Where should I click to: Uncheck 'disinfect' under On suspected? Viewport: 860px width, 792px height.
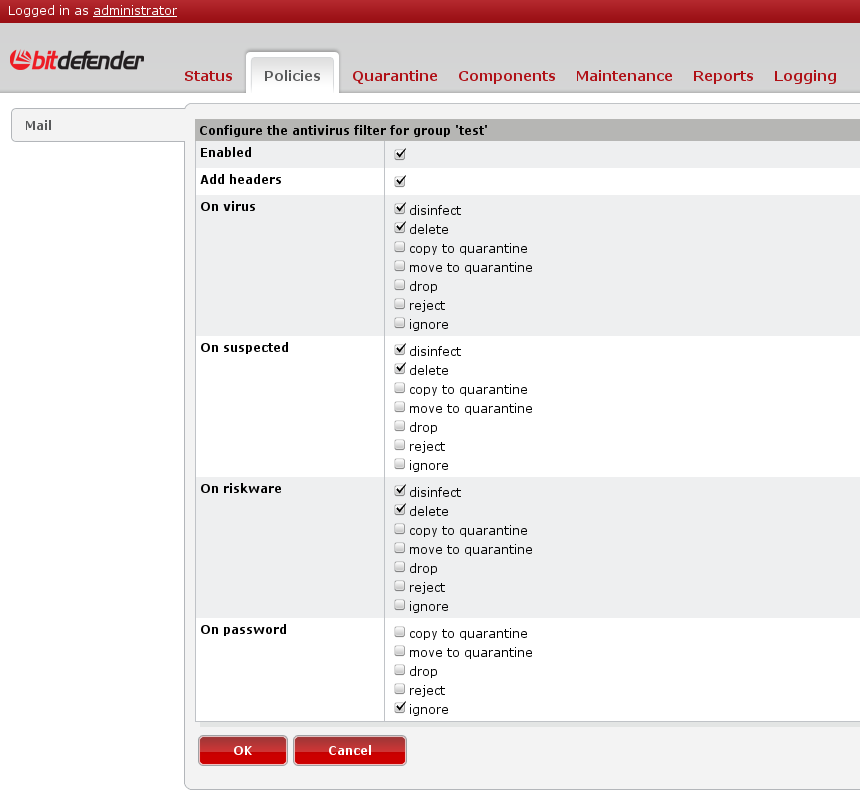click(x=400, y=350)
